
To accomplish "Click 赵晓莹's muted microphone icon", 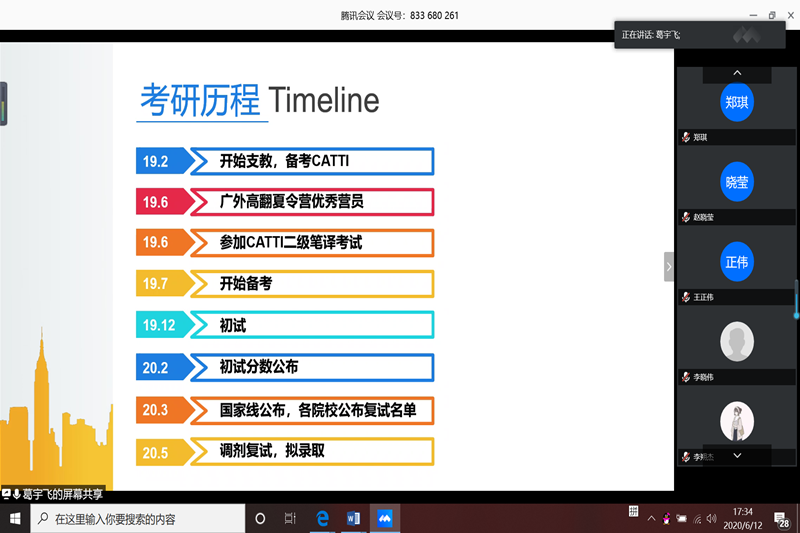I will tap(686, 217).
